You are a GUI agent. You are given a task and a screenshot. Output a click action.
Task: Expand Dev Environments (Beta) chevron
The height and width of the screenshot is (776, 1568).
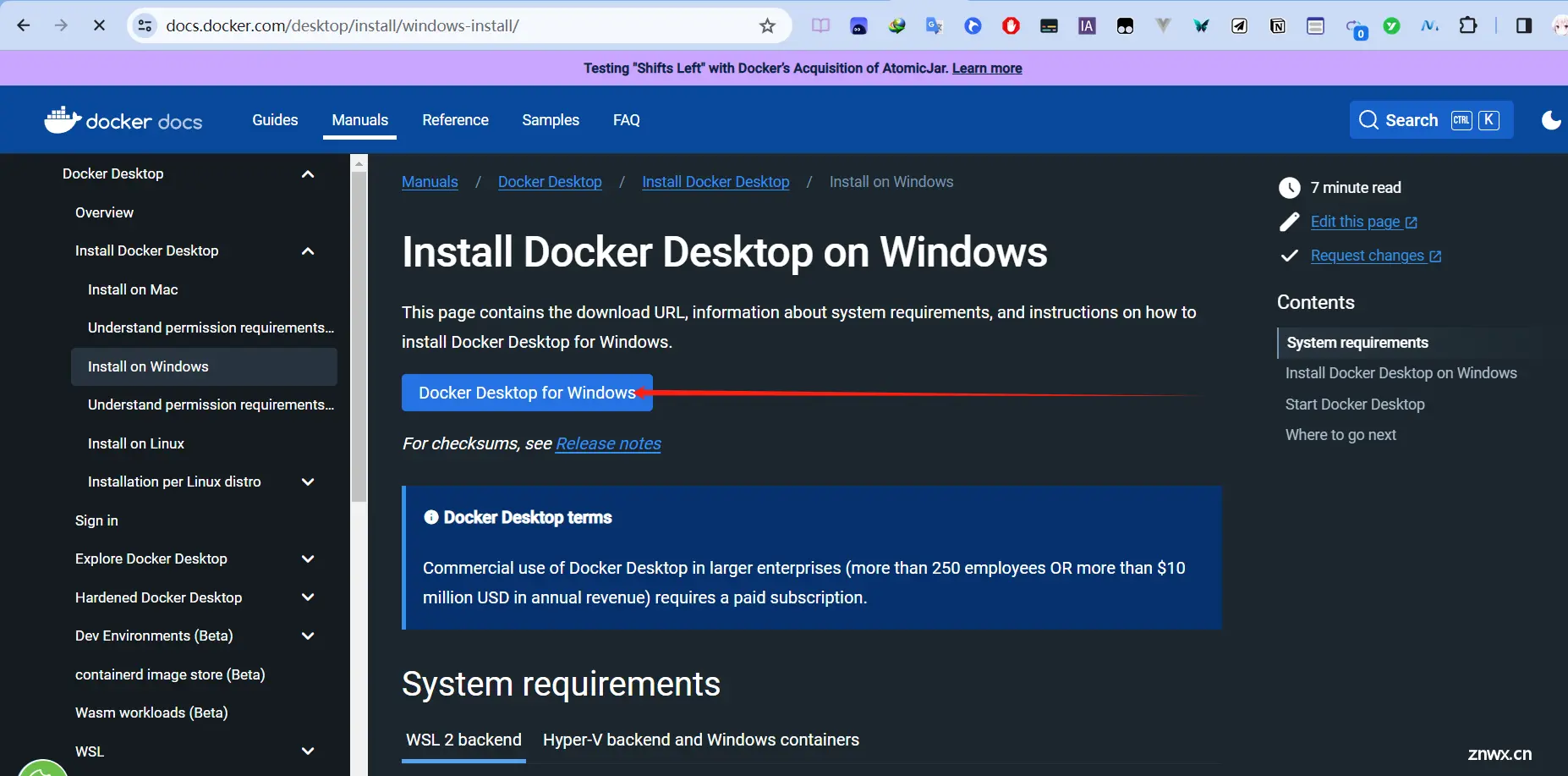coord(308,636)
